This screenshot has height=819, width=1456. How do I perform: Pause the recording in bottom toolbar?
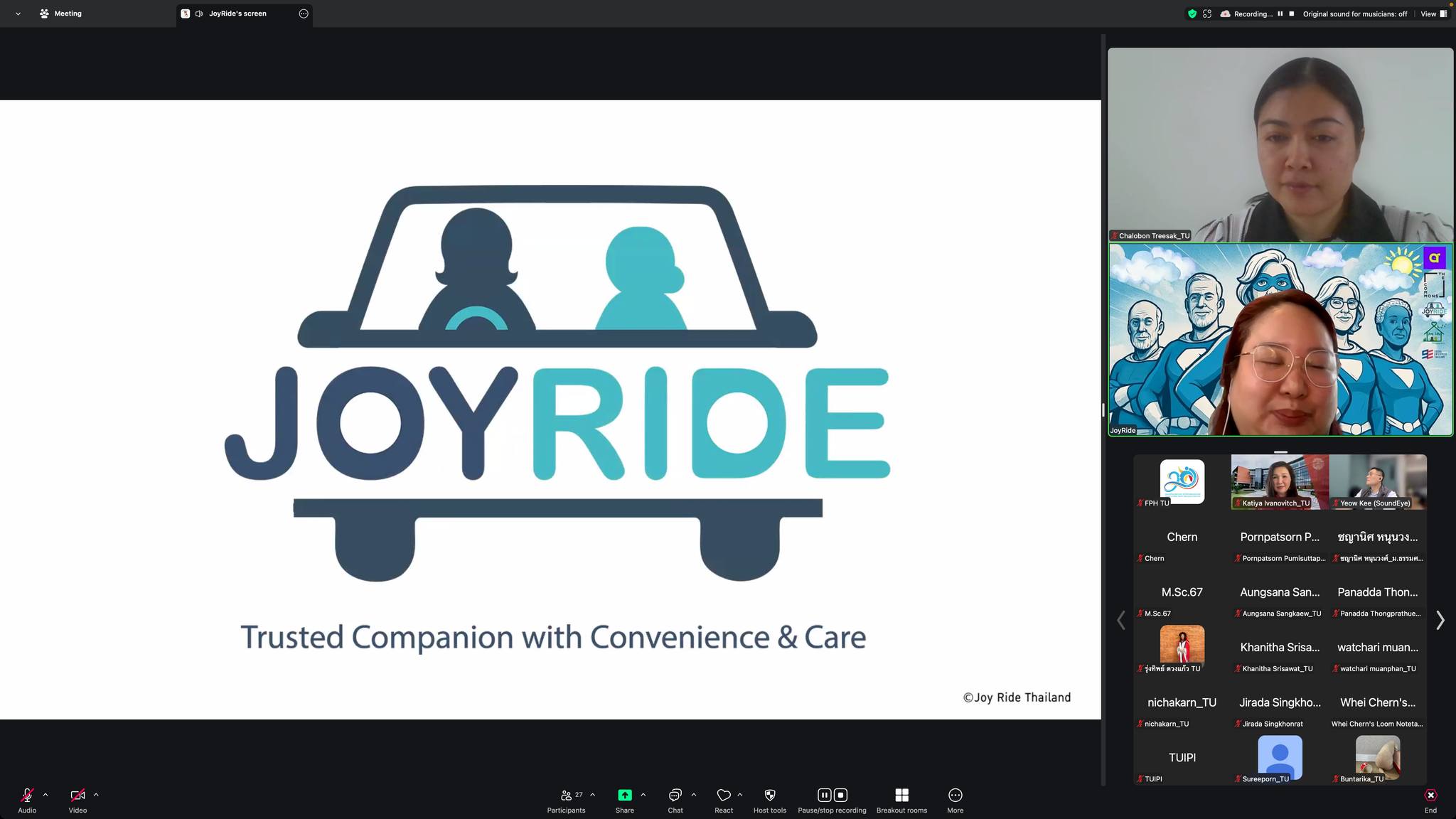tap(824, 795)
